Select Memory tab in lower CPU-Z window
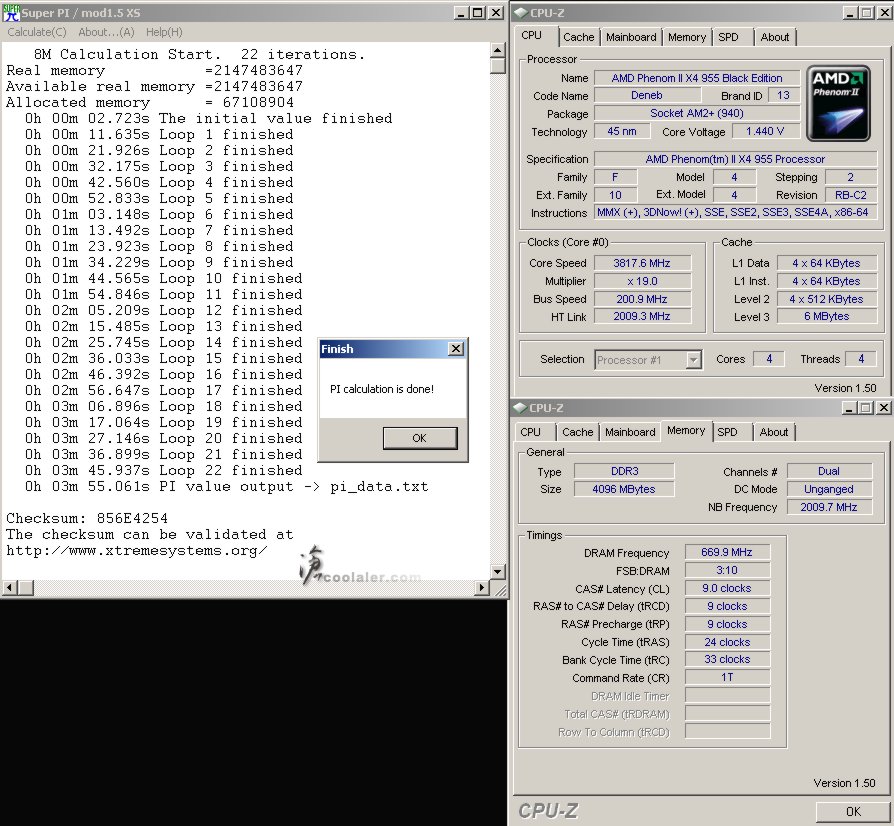Screen dimensions: 894x826 [x=686, y=430]
